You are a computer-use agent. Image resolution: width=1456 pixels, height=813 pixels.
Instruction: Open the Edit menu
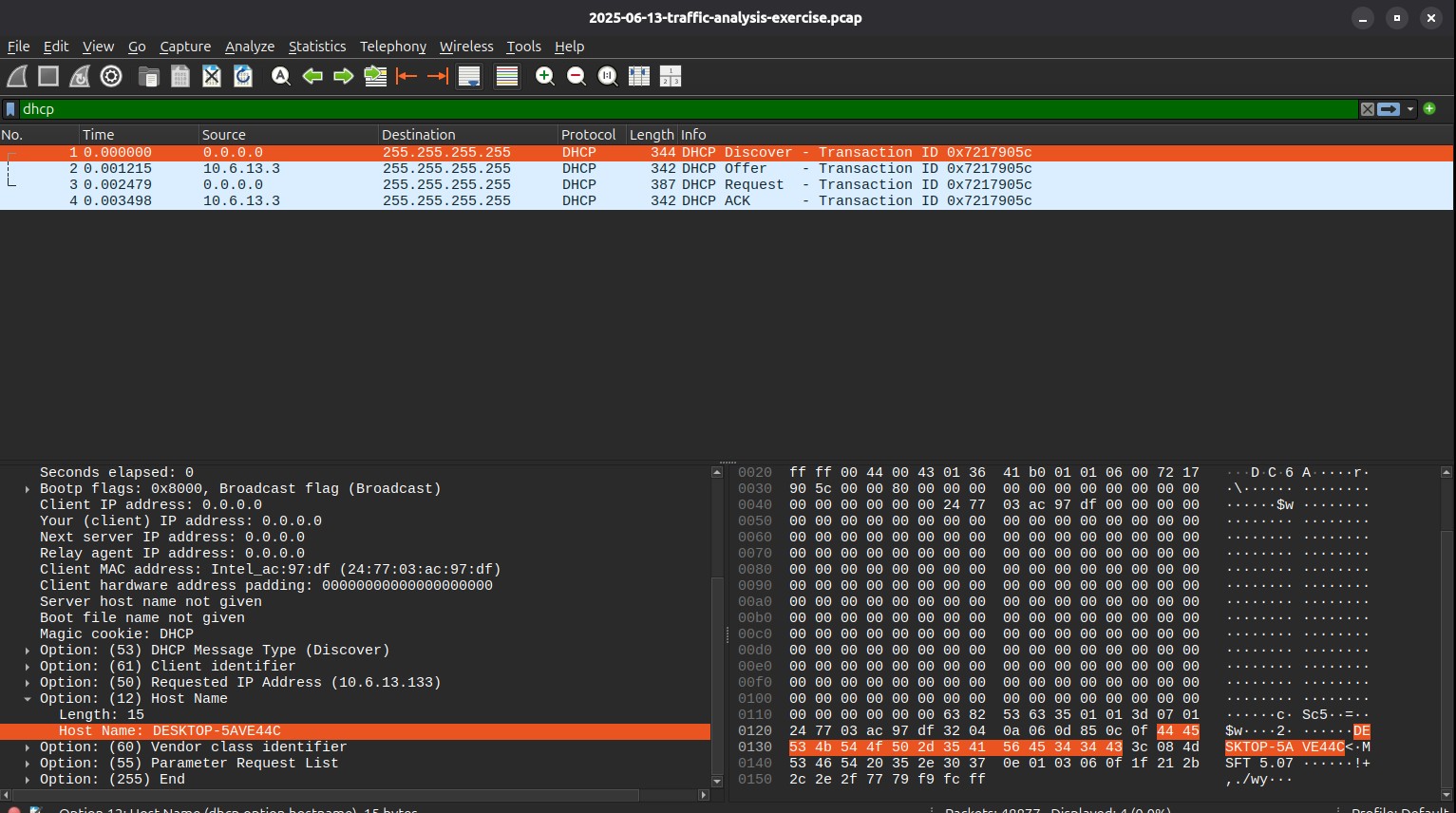(x=56, y=47)
